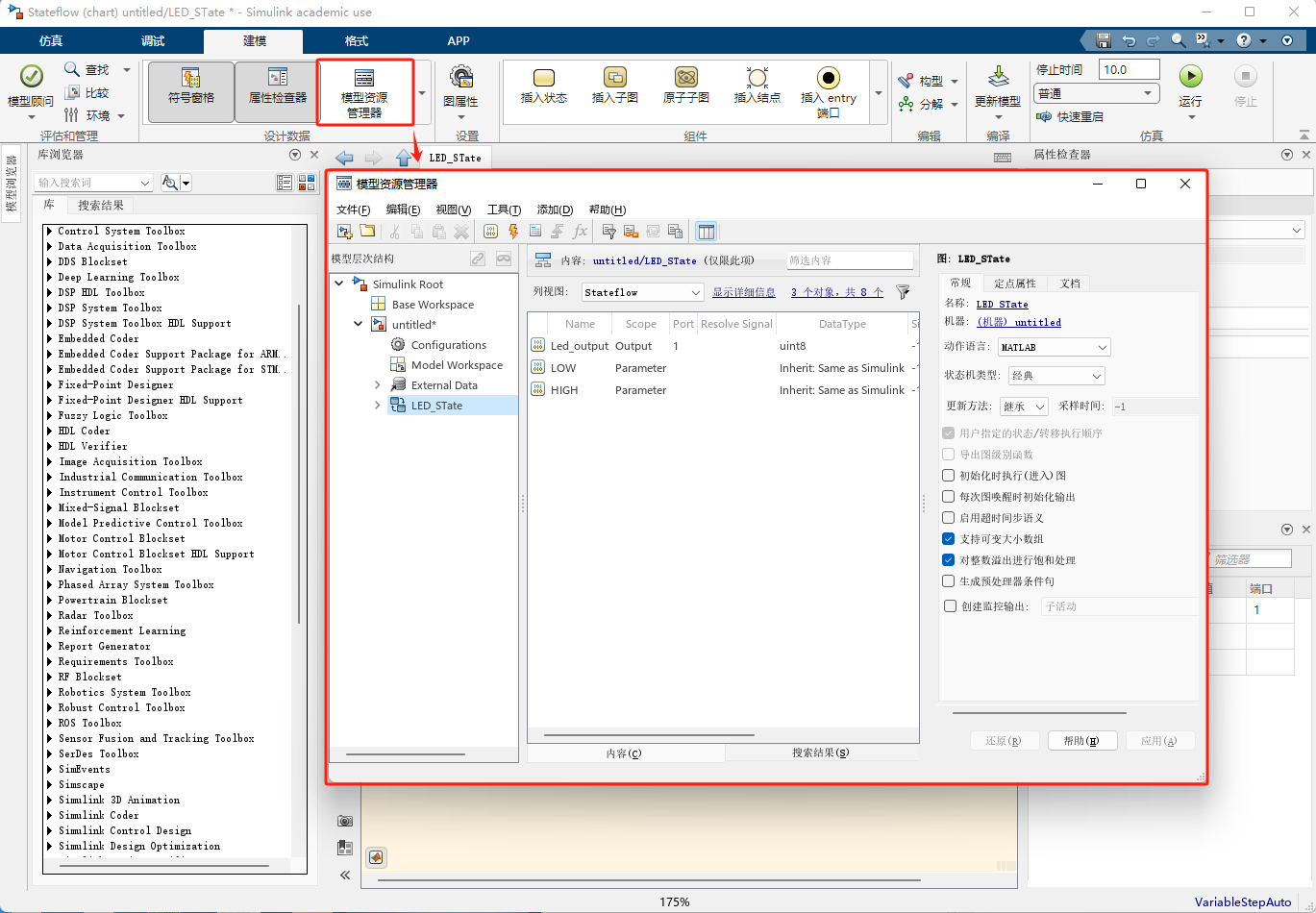Open simulation mode 普通 dropdown
This screenshot has width=1316, height=913.
[x=1097, y=93]
